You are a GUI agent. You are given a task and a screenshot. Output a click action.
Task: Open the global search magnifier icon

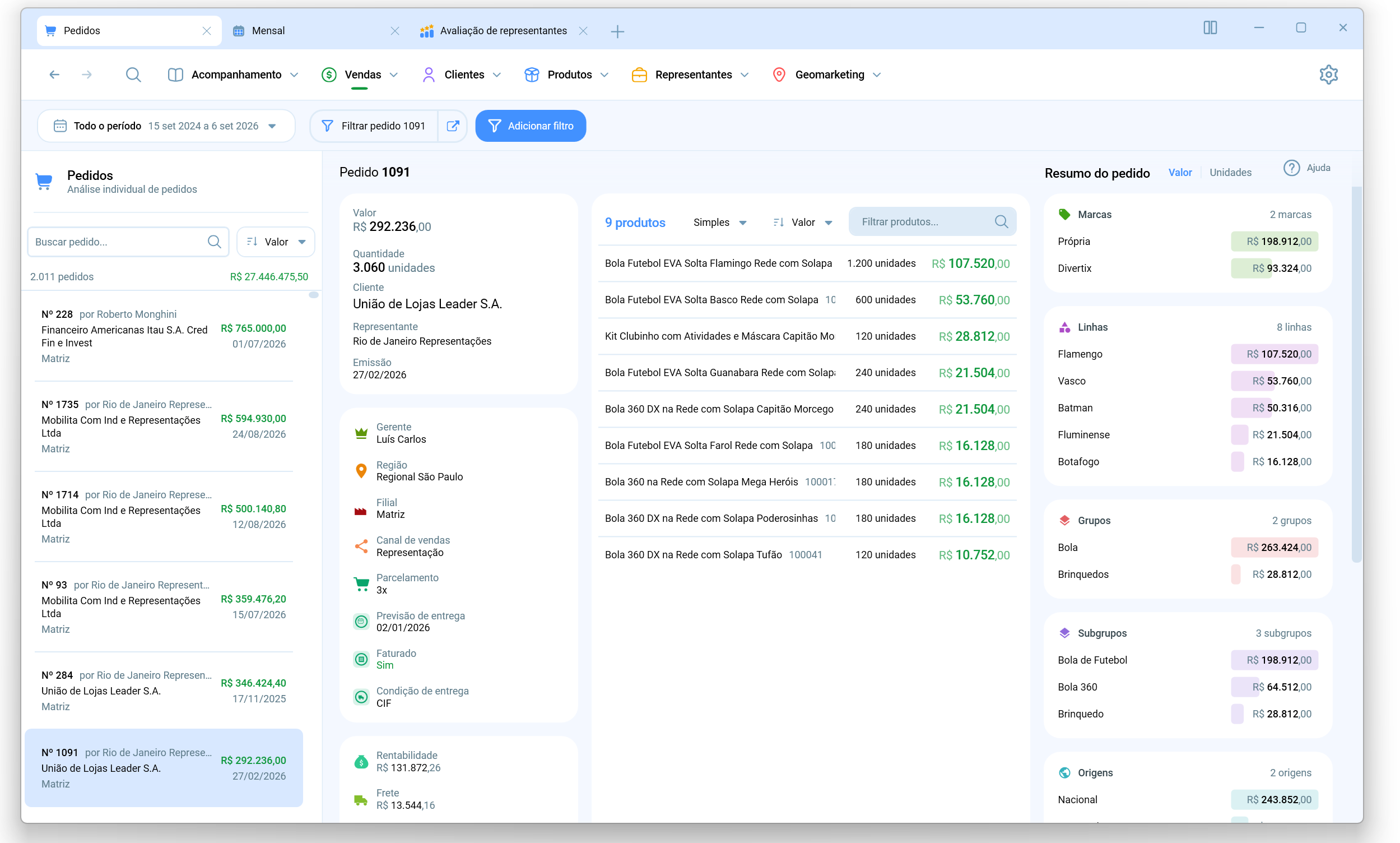tap(133, 75)
